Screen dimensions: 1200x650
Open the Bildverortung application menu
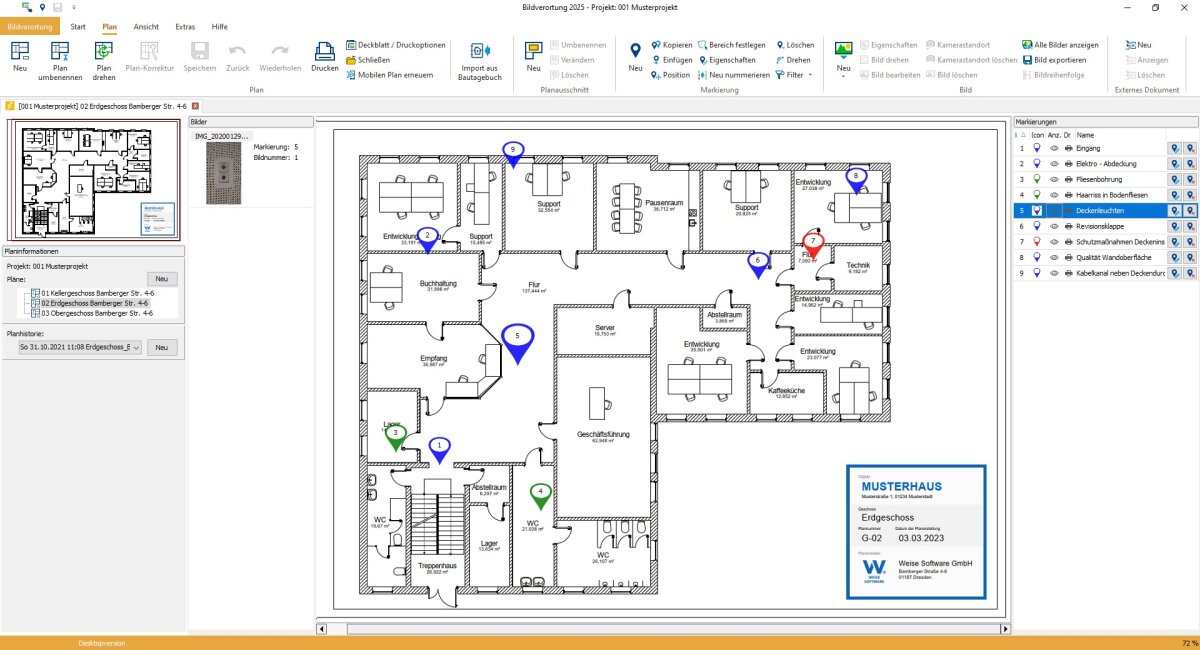[30, 26]
